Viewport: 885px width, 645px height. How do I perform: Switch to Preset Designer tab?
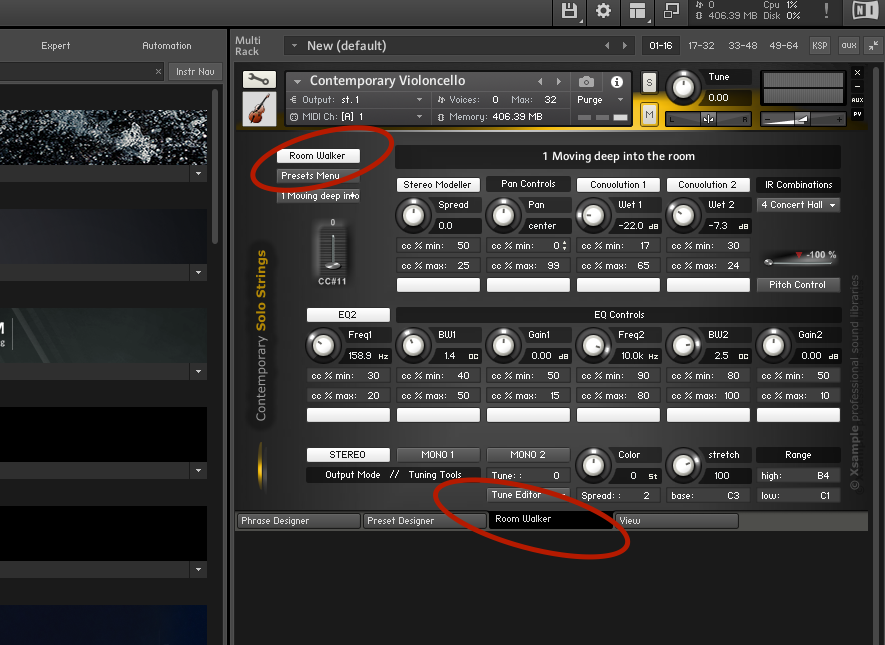(x=424, y=521)
